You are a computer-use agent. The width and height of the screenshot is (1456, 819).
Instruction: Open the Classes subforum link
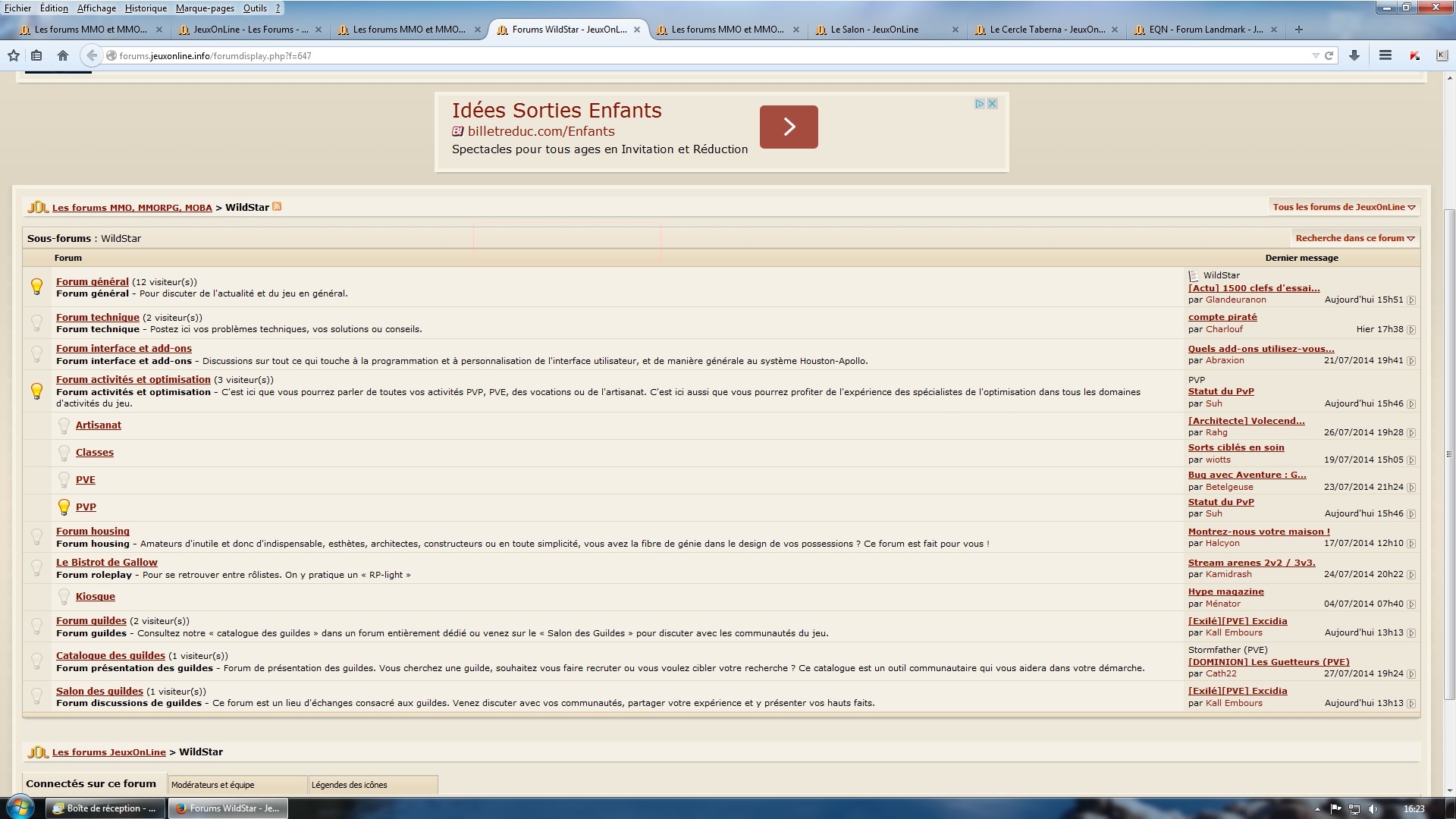(x=95, y=453)
